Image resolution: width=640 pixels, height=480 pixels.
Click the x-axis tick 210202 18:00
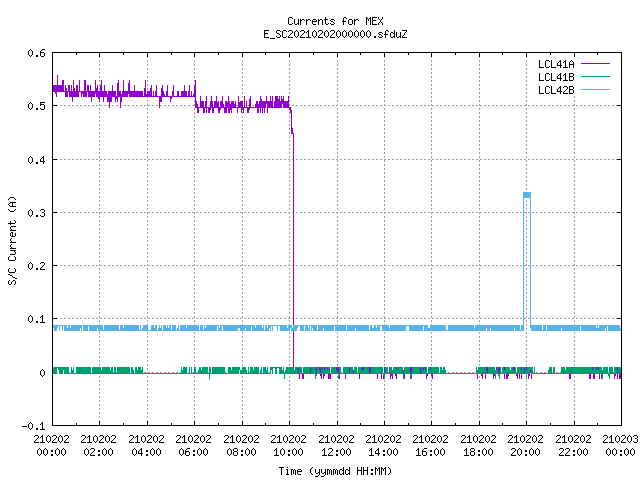click(x=478, y=445)
